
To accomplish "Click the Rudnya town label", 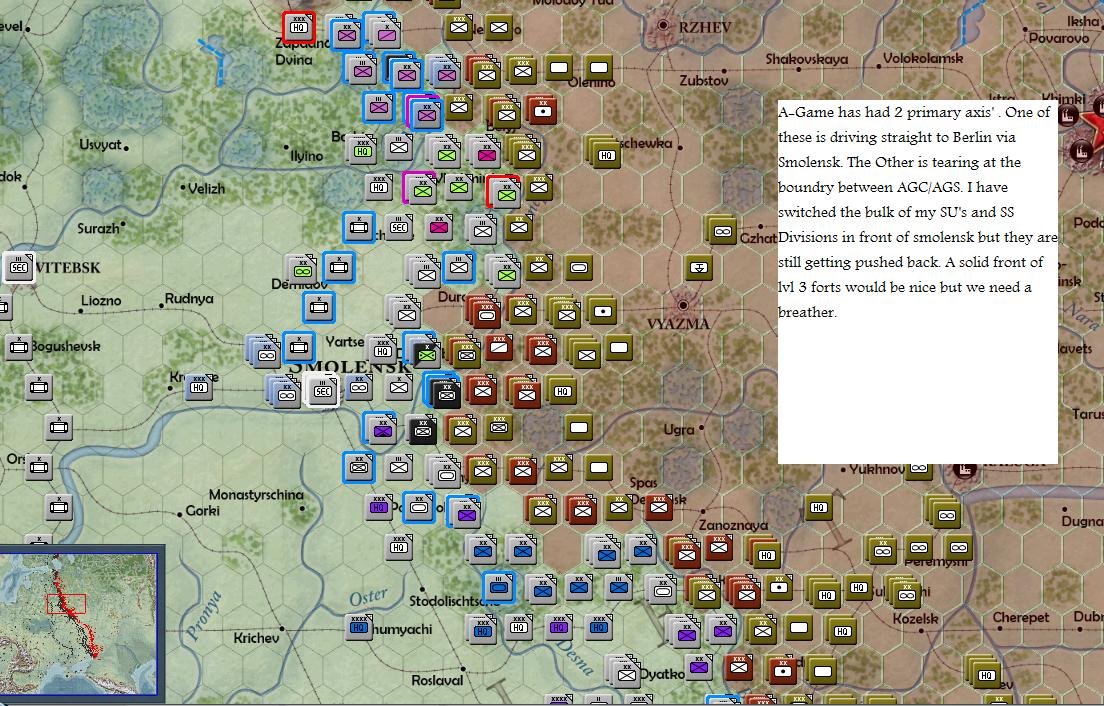I will 189,298.
